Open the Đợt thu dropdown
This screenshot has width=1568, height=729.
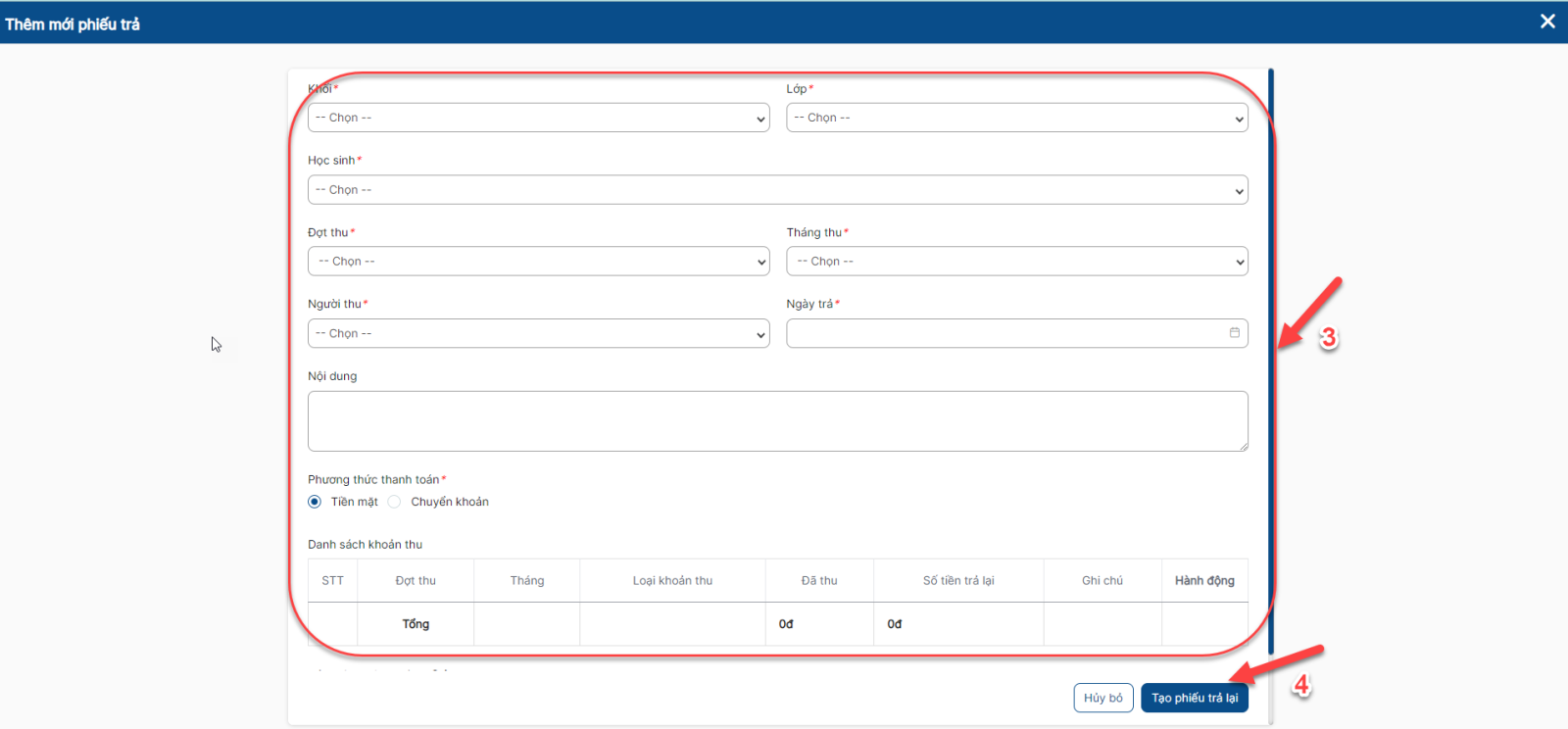[539, 262]
